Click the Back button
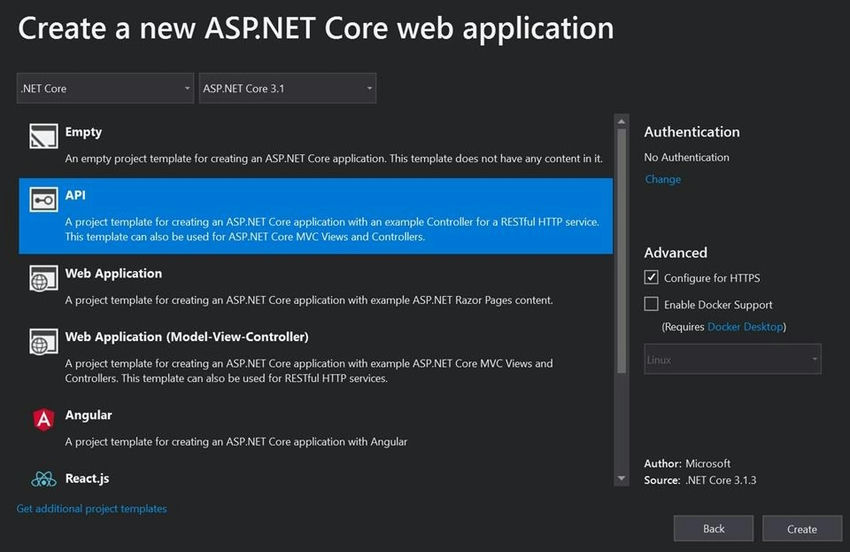 click(713, 529)
